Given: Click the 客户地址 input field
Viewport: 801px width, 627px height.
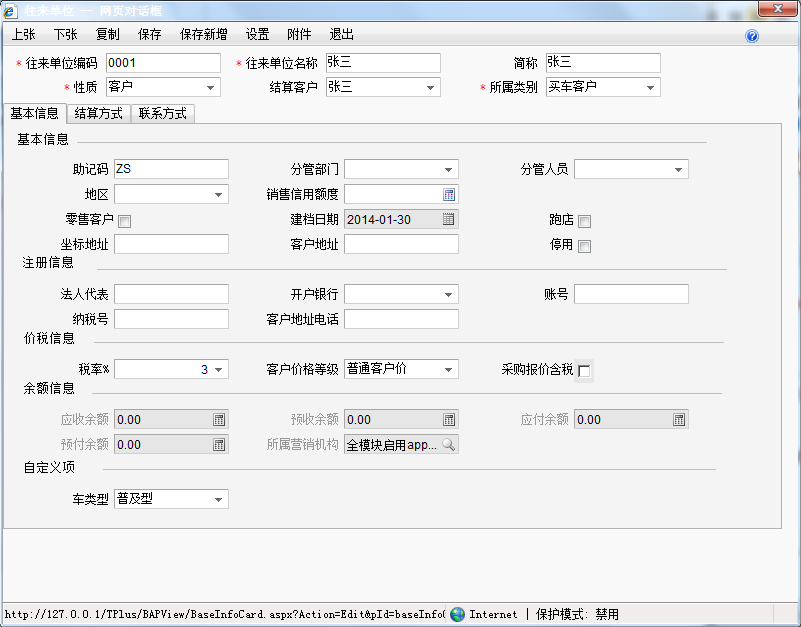Looking at the screenshot, I should pos(401,244).
